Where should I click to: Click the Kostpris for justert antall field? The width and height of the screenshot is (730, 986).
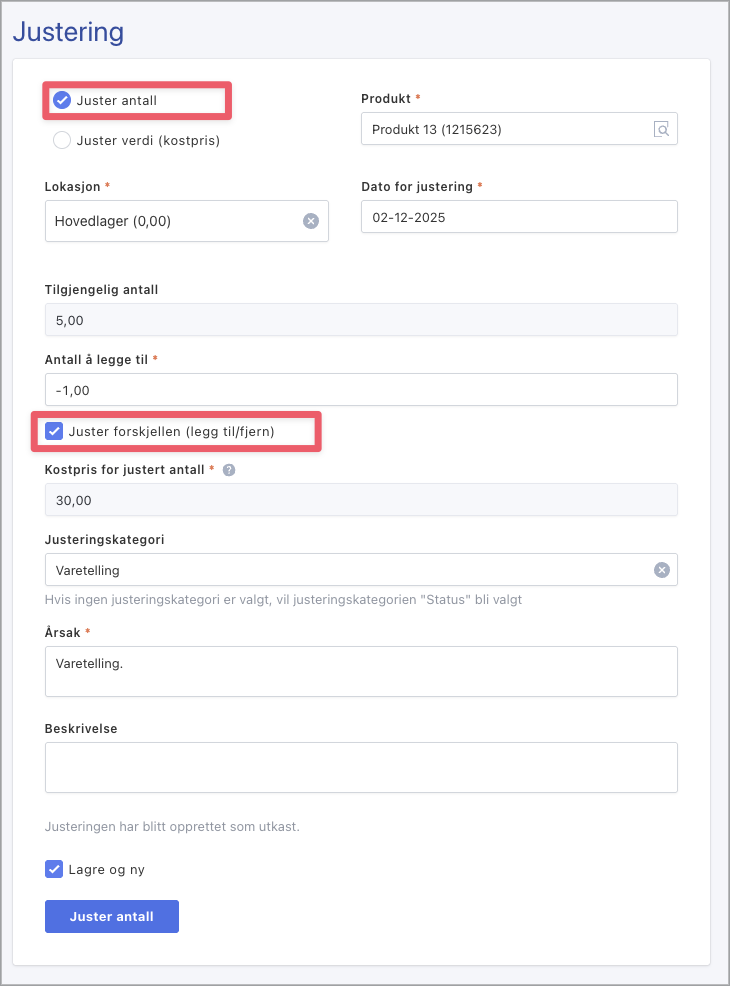tap(361, 499)
